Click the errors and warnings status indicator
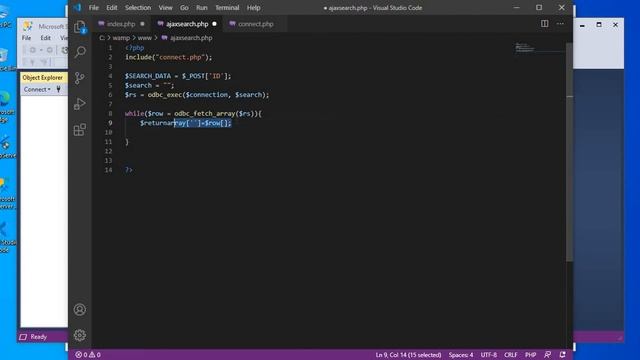The height and width of the screenshot is (360, 640). [x=88, y=355]
